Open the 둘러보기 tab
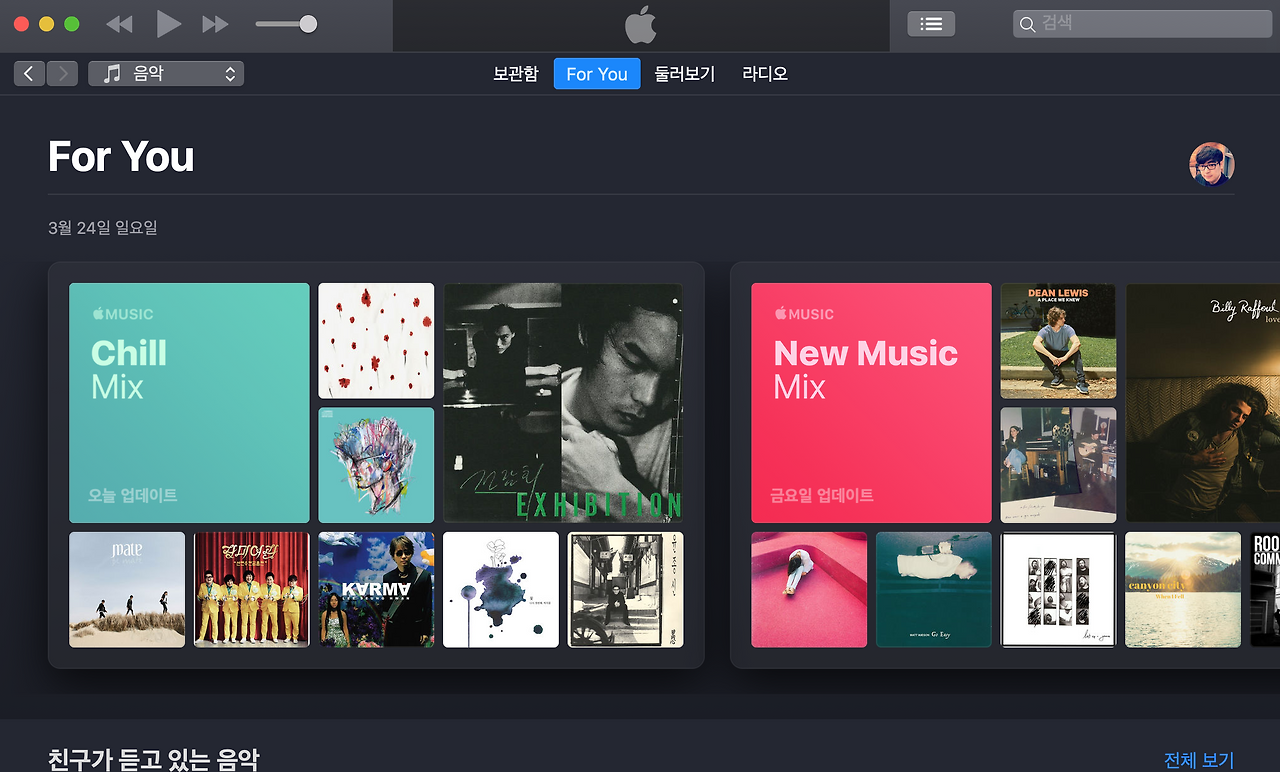1280x772 pixels. pos(685,74)
